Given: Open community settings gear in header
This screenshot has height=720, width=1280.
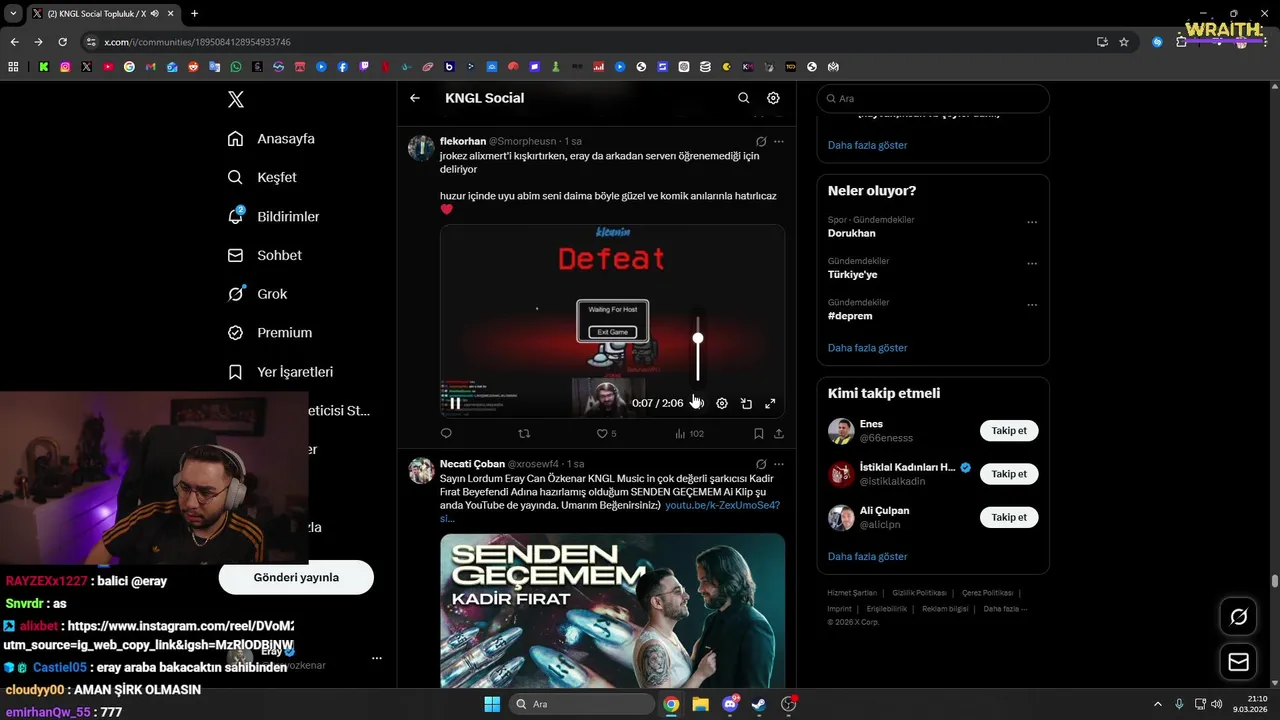Looking at the screenshot, I should (x=773, y=98).
